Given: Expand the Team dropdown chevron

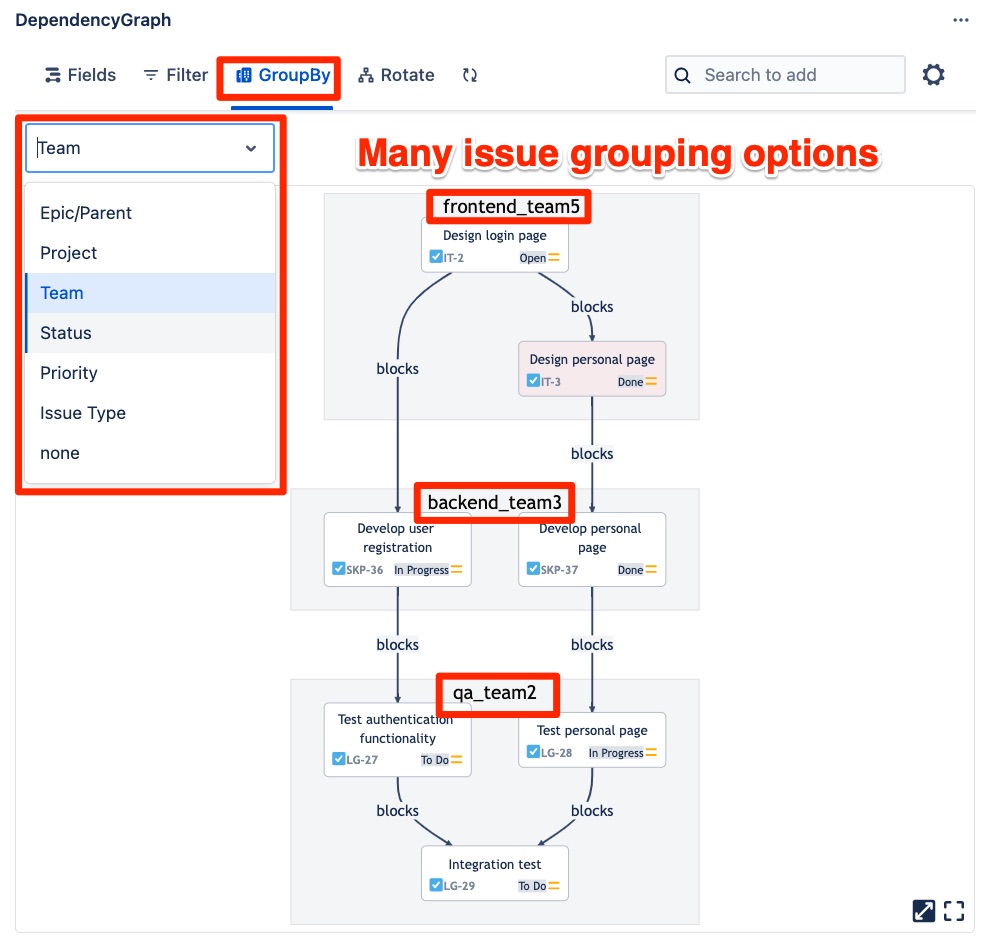Looking at the screenshot, I should (250, 148).
